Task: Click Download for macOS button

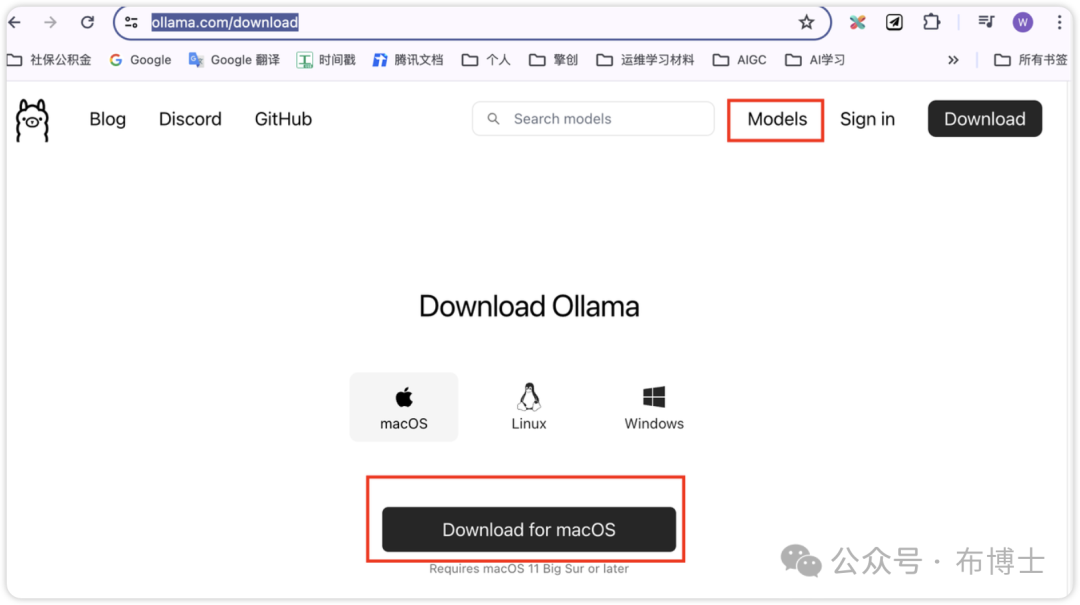Action: [529, 529]
